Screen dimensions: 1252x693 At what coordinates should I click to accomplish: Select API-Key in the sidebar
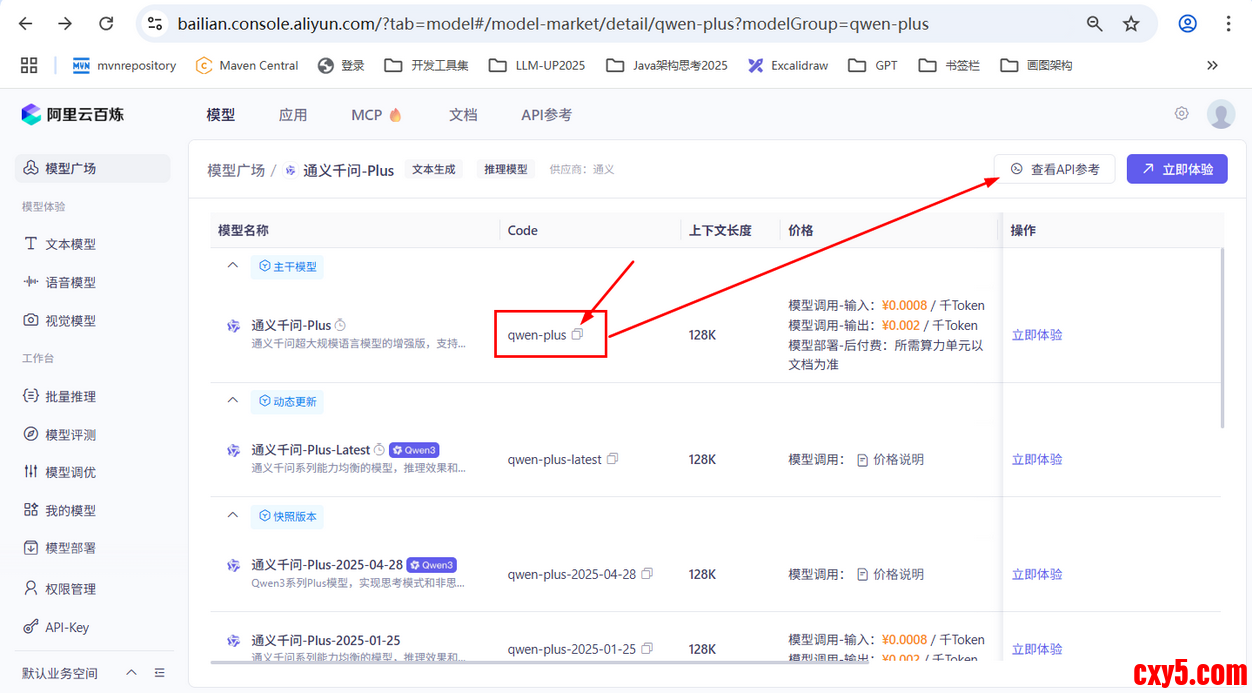point(67,627)
